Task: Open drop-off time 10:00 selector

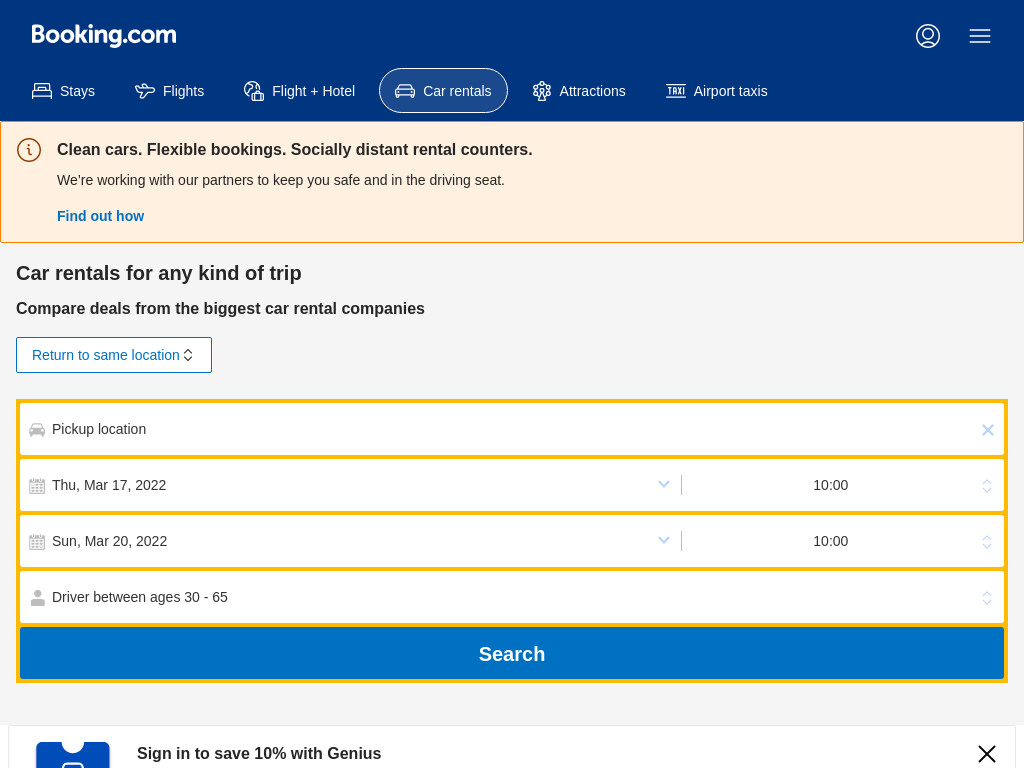Action: [x=830, y=541]
